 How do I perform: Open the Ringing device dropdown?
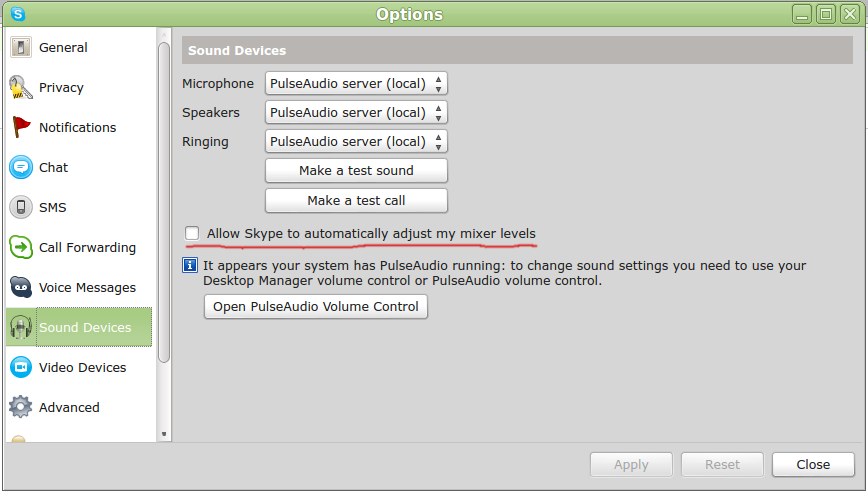pos(355,142)
